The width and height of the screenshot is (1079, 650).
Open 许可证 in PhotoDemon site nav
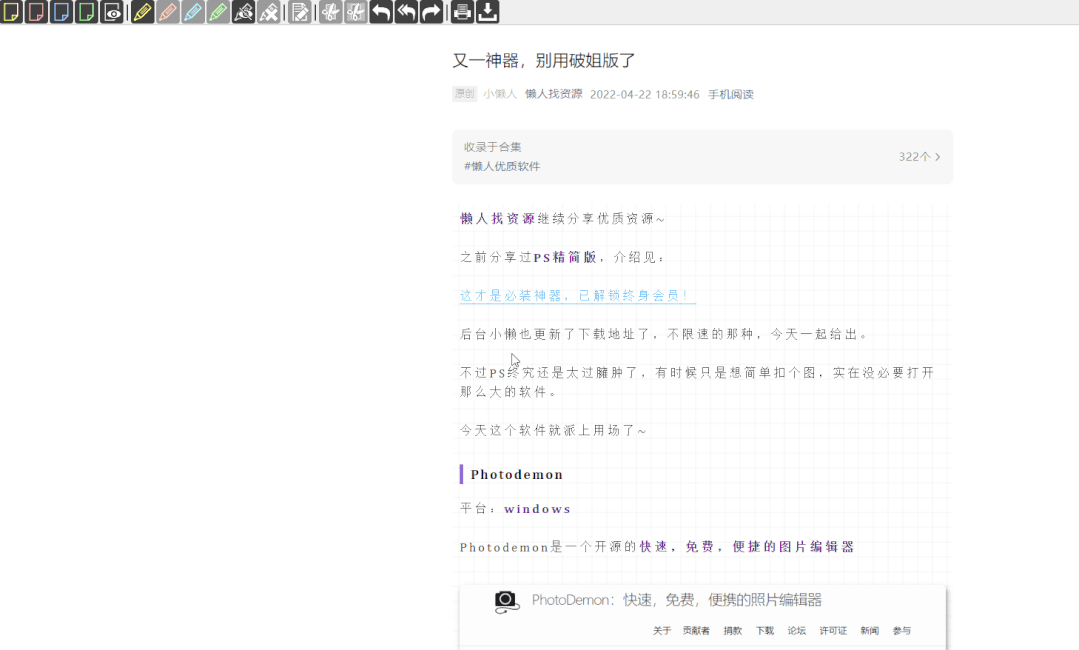click(x=833, y=631)
